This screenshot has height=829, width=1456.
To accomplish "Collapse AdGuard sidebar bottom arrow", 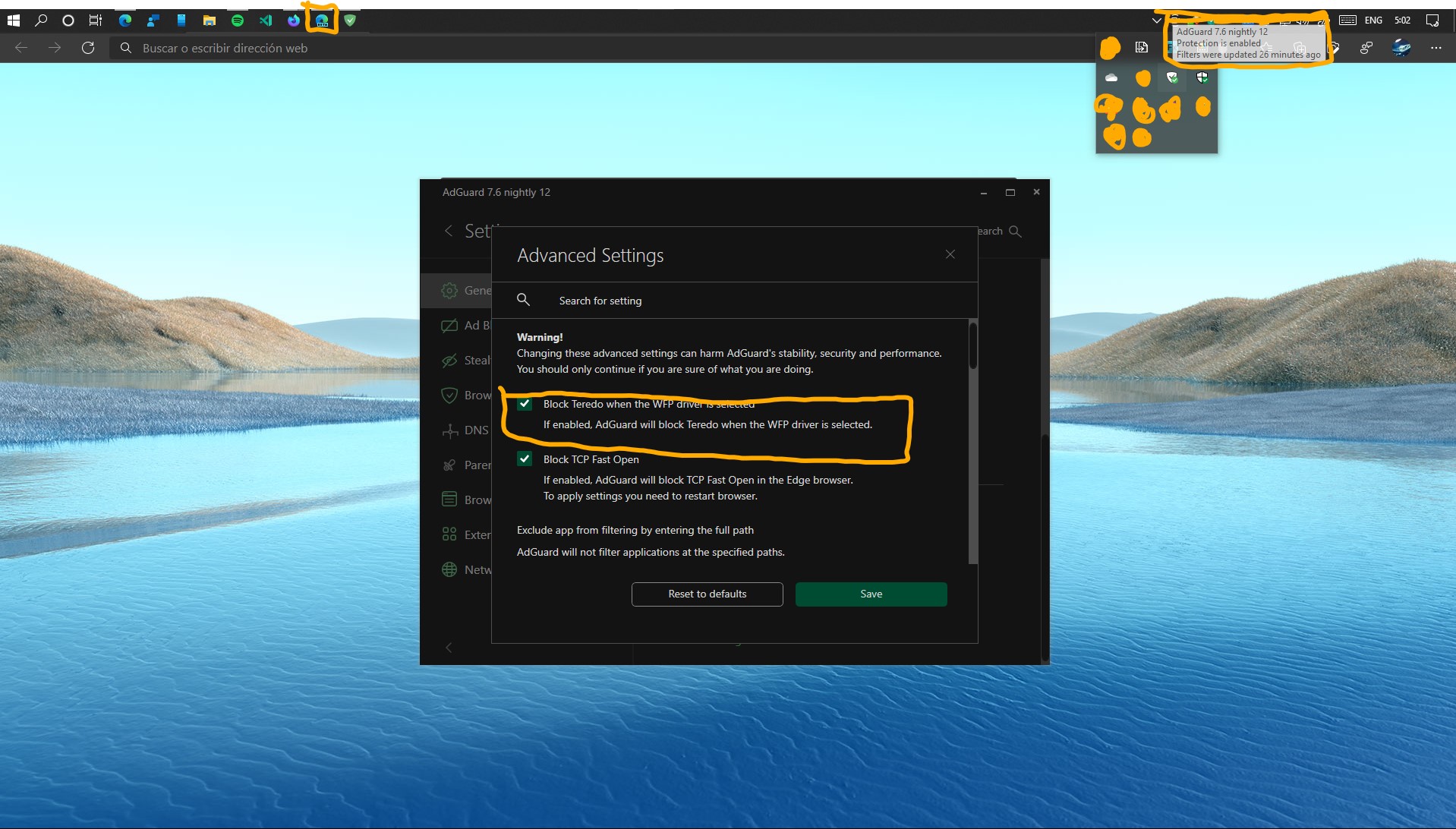I will (x=449, y=648).
